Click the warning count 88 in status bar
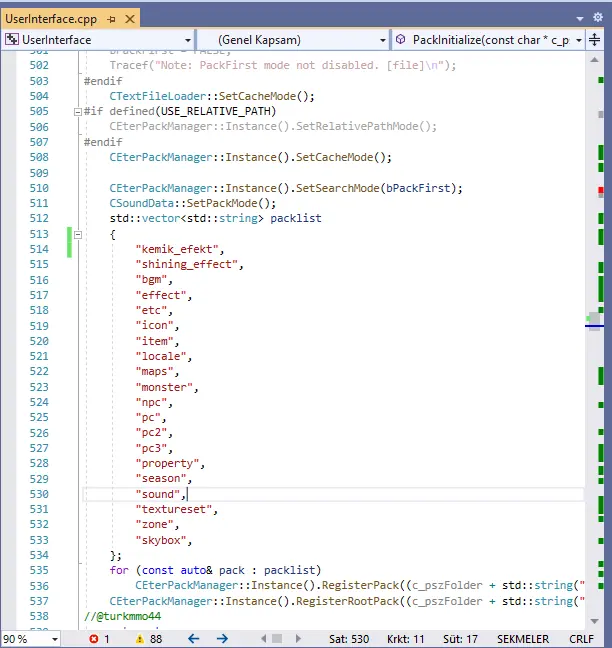Viewport: 612px width, 648px height. coord(156,639)
